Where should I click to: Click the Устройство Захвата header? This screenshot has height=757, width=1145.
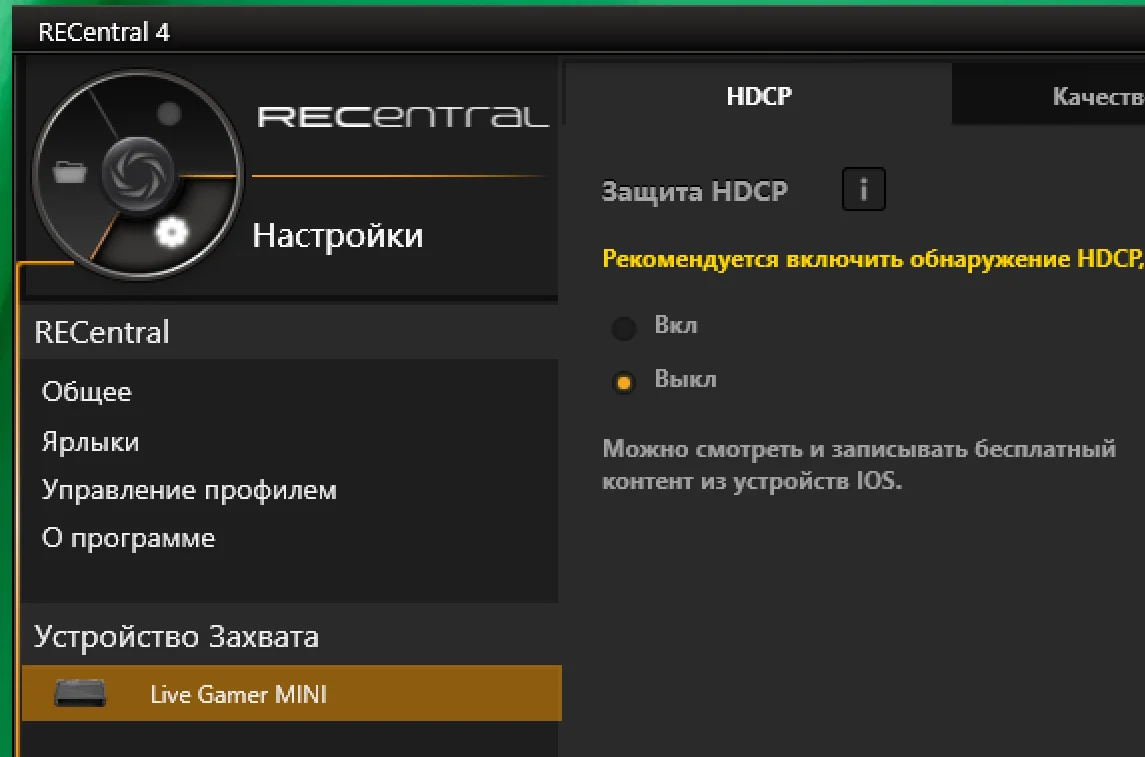pyautogui.click(x=177, y=637)
